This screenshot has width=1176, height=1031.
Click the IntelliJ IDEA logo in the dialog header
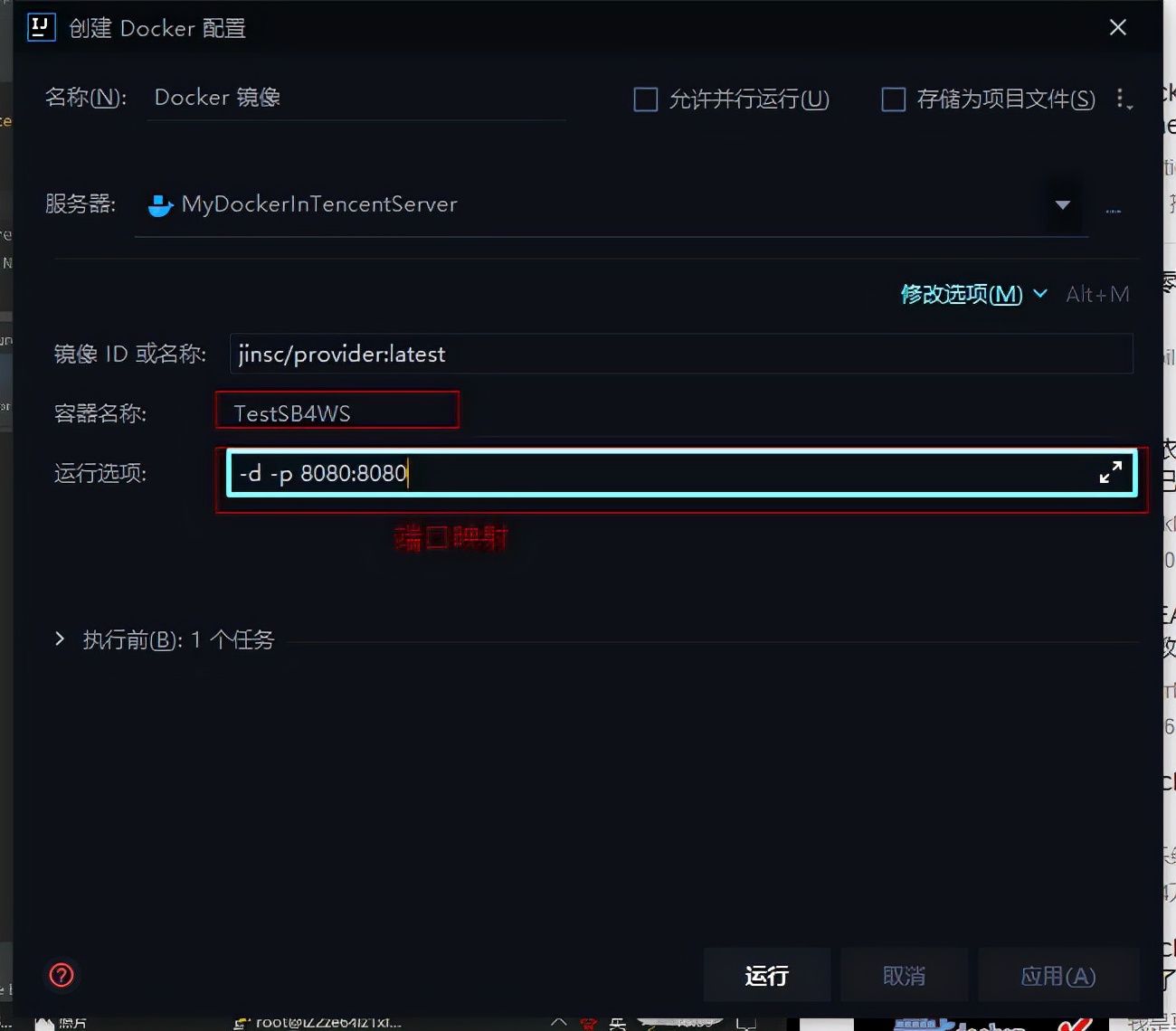coord(41,27)
